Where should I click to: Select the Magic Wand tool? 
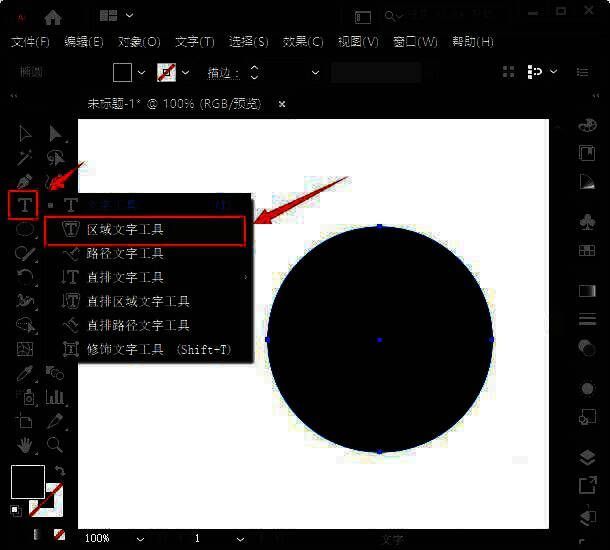(25, 157)
